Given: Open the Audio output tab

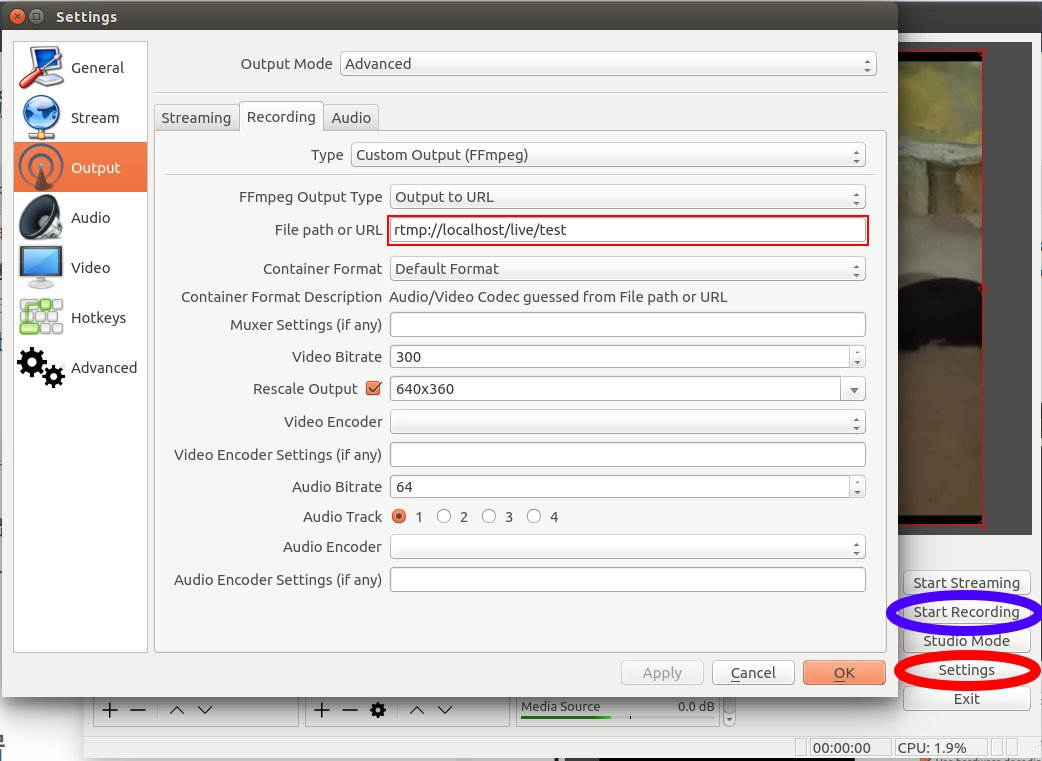Looking at the screenshot, I should coord(351,117).
